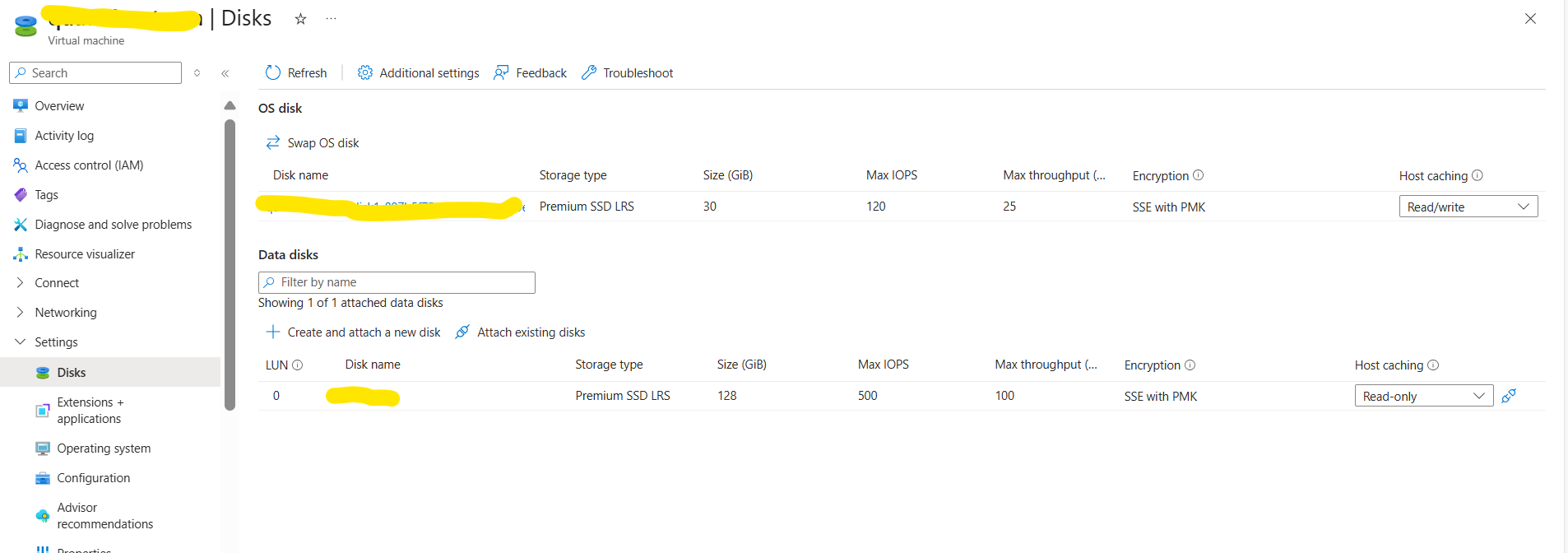Show Host caching info icon for OS disk
The width and height of the screenshot is (1568, 553).
[x=1478, y=174]
